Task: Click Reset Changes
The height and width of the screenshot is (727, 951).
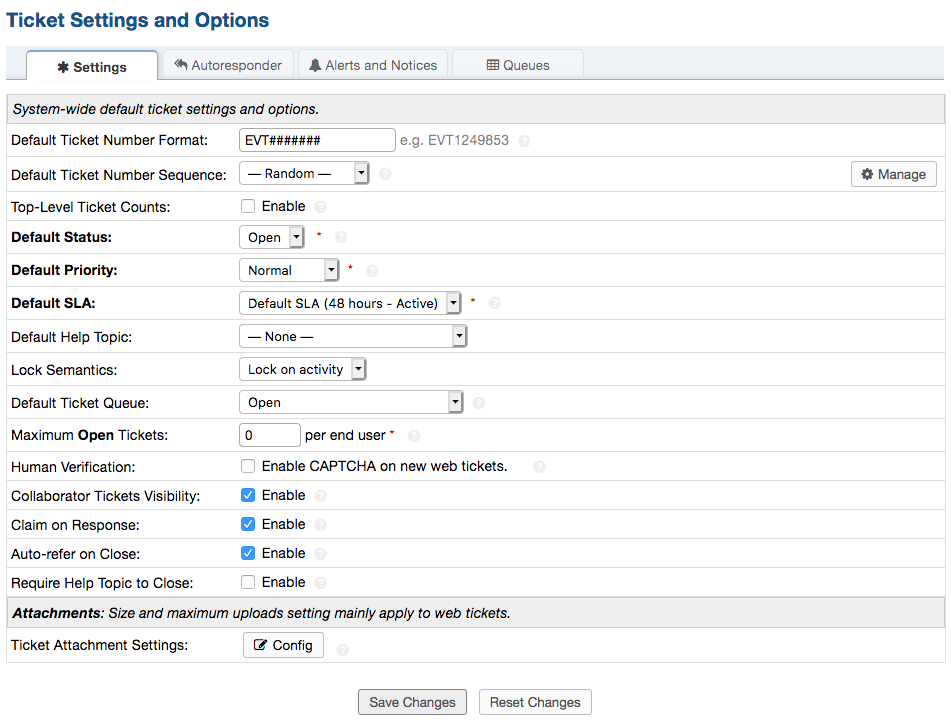Action: pyautogui.click(x=535, y=702)
